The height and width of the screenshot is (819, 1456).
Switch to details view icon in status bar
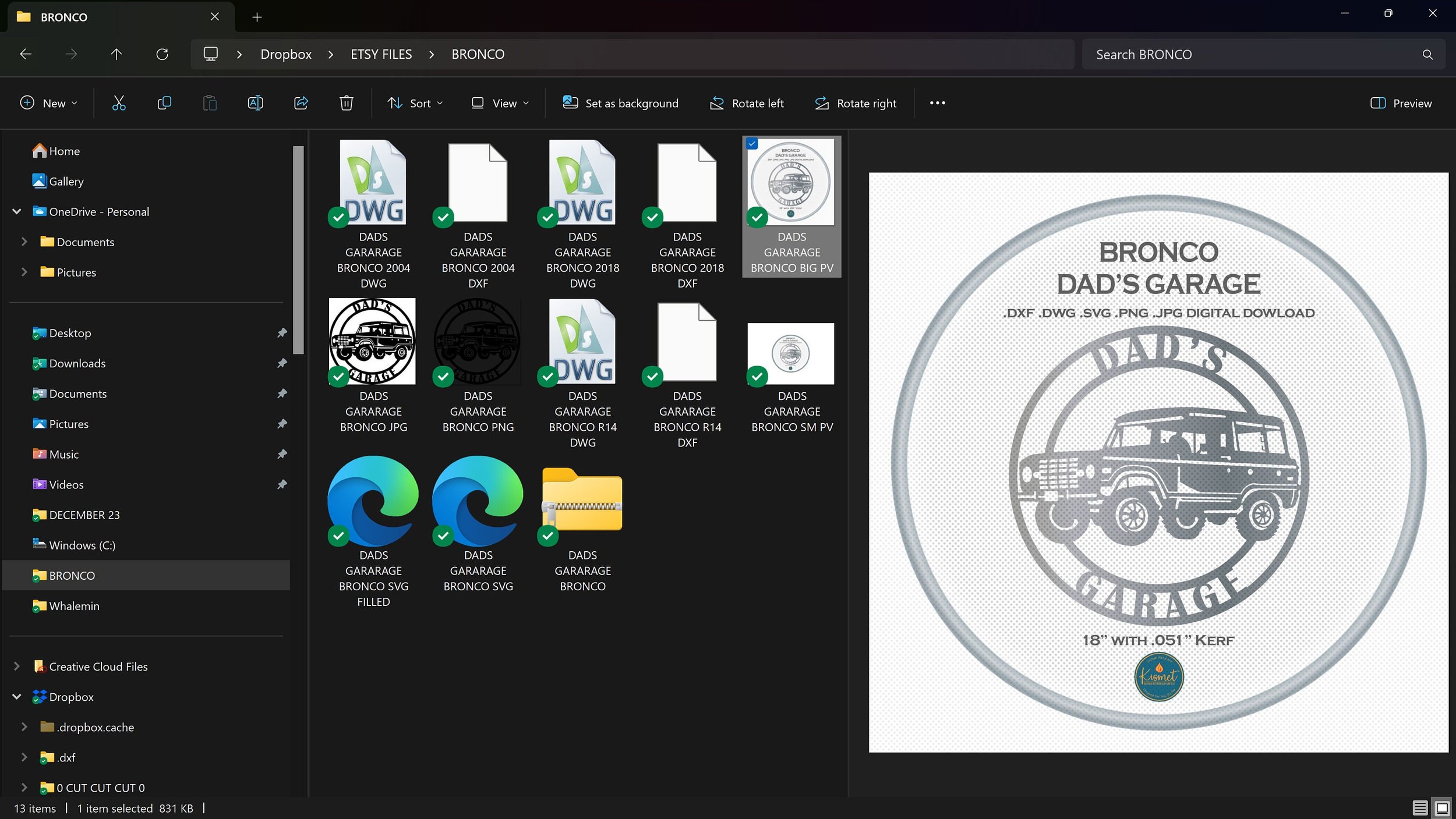(1419, 808)
